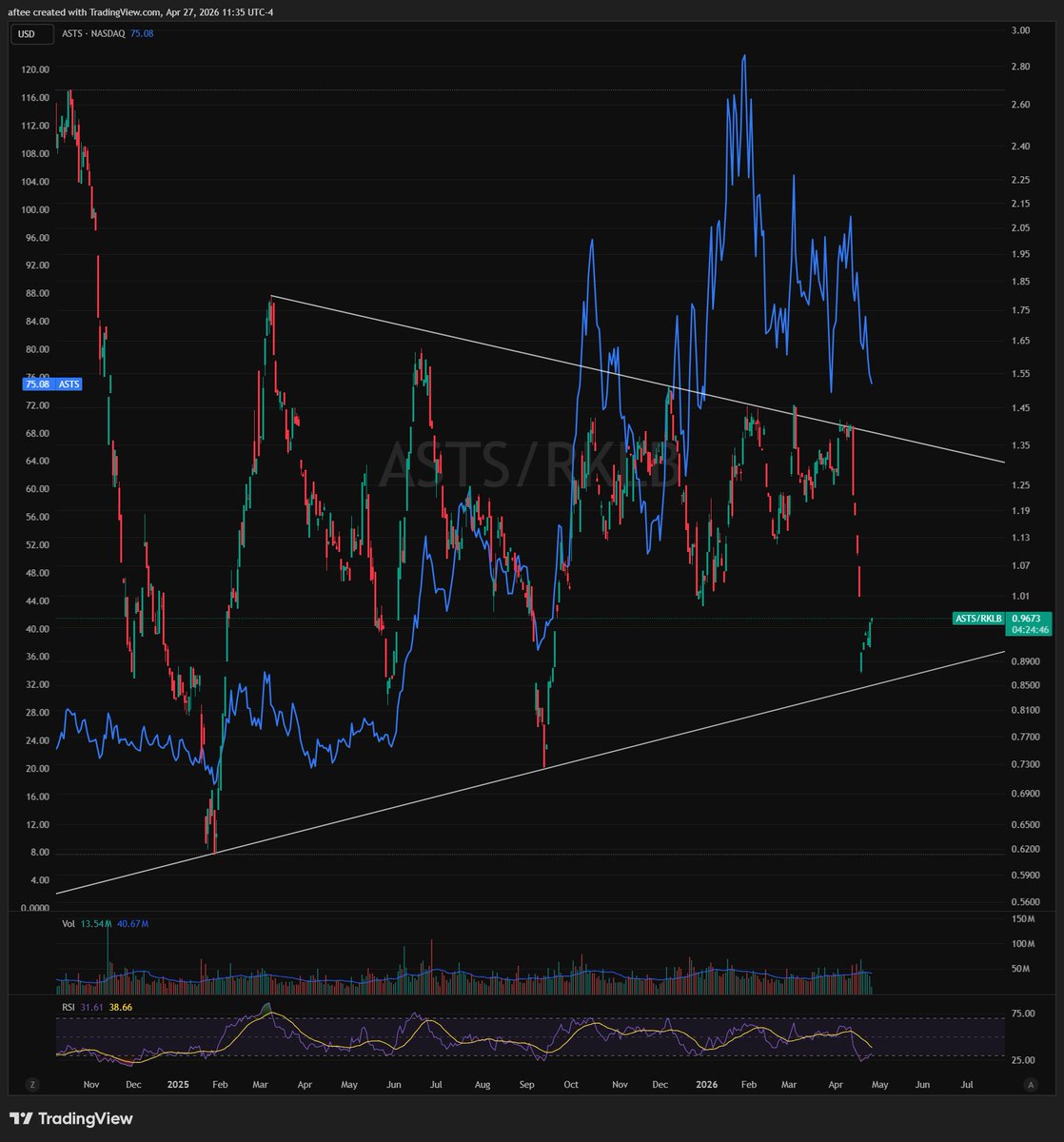
Task: Click 120.00 on the left price scale
Action: coord(34,69)
